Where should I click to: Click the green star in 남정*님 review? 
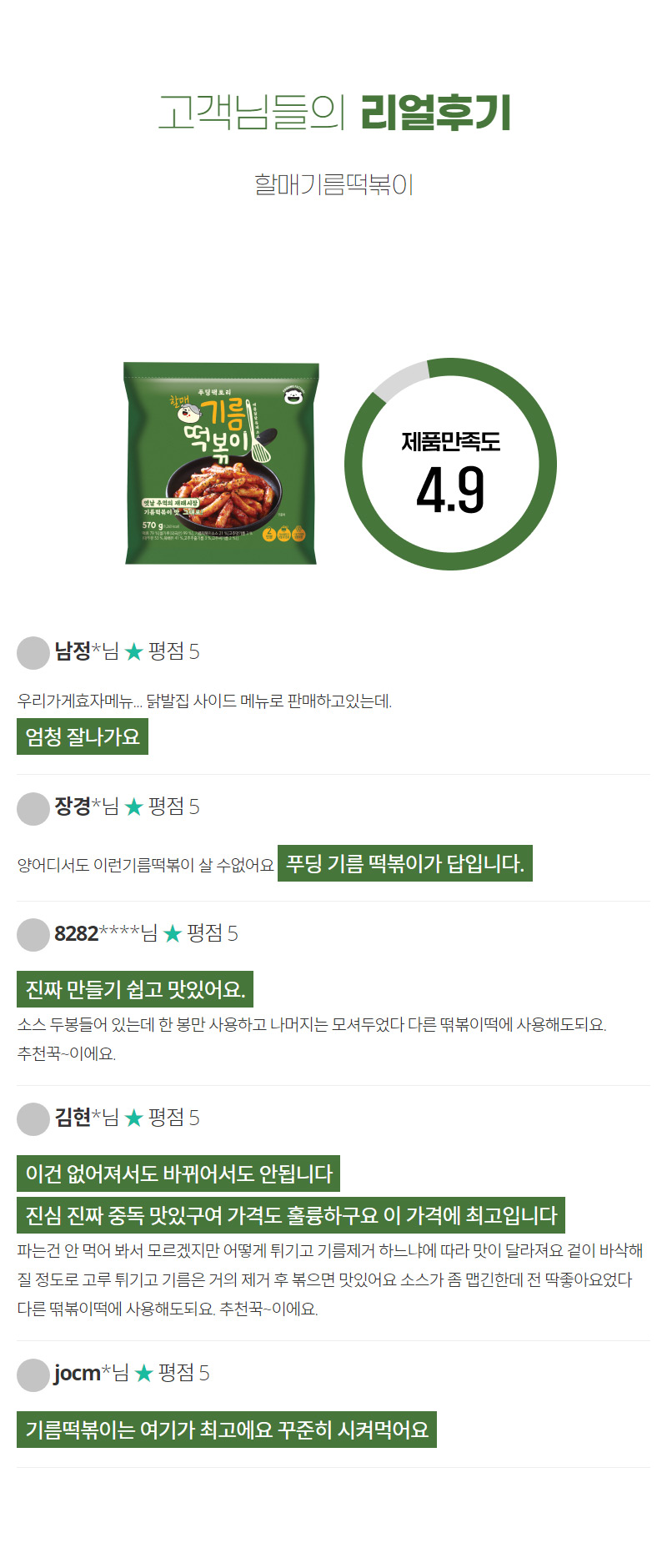pyautogui.click(x=133, y=652)
